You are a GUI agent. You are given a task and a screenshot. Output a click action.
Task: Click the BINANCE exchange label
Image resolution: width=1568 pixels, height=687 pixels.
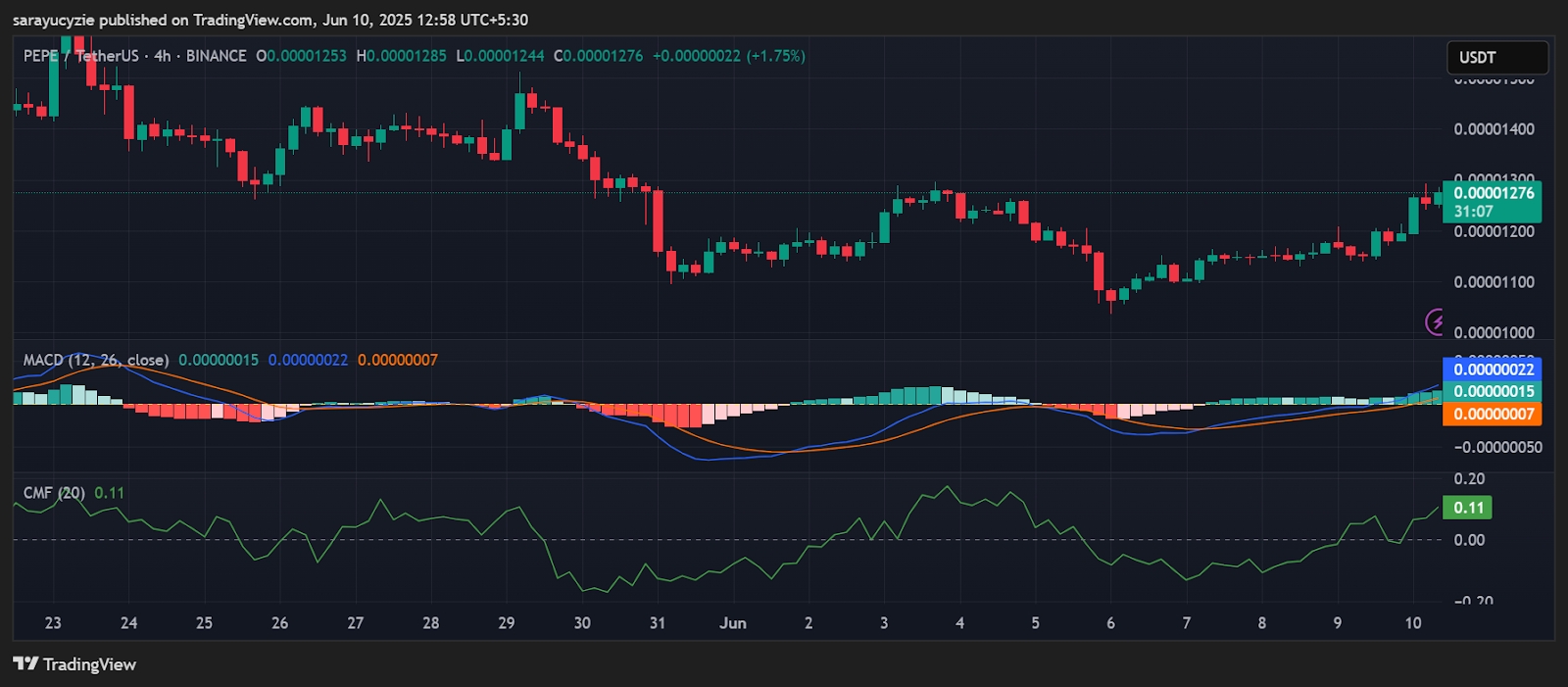coord(217,56)
